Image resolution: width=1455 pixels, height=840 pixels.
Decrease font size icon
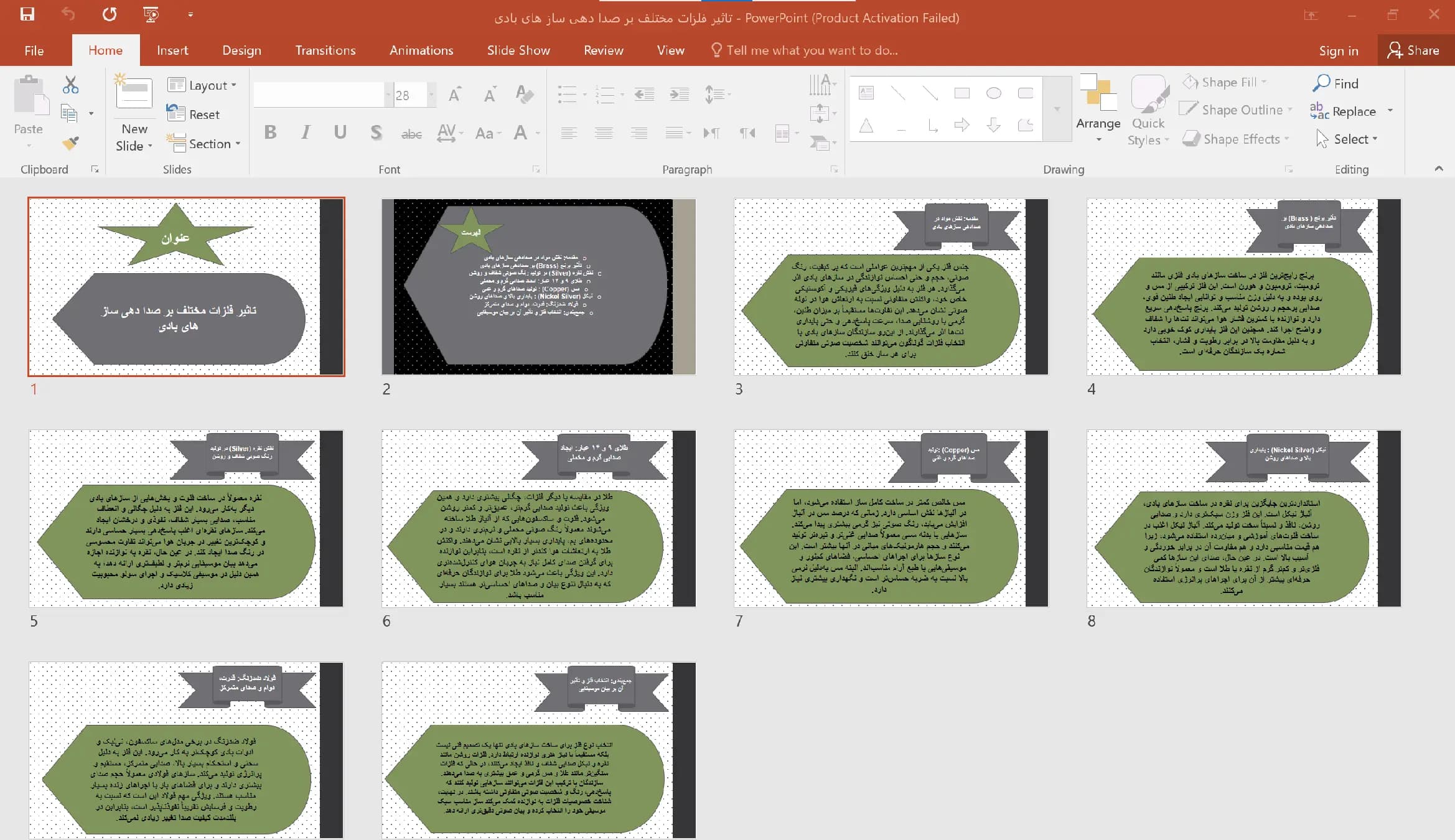point(490,94)
